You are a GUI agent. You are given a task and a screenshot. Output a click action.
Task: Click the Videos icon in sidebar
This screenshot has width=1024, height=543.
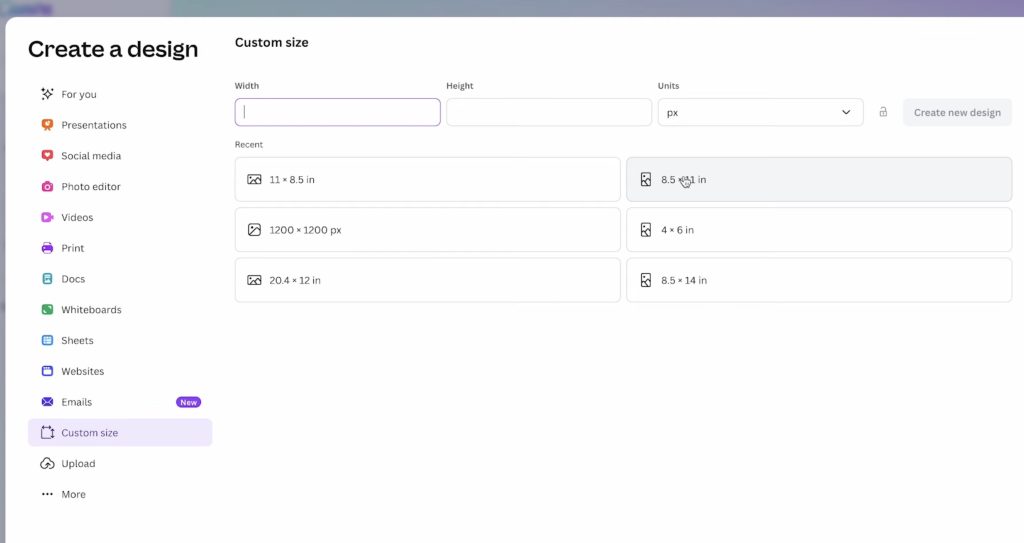(x=47, y=217)
